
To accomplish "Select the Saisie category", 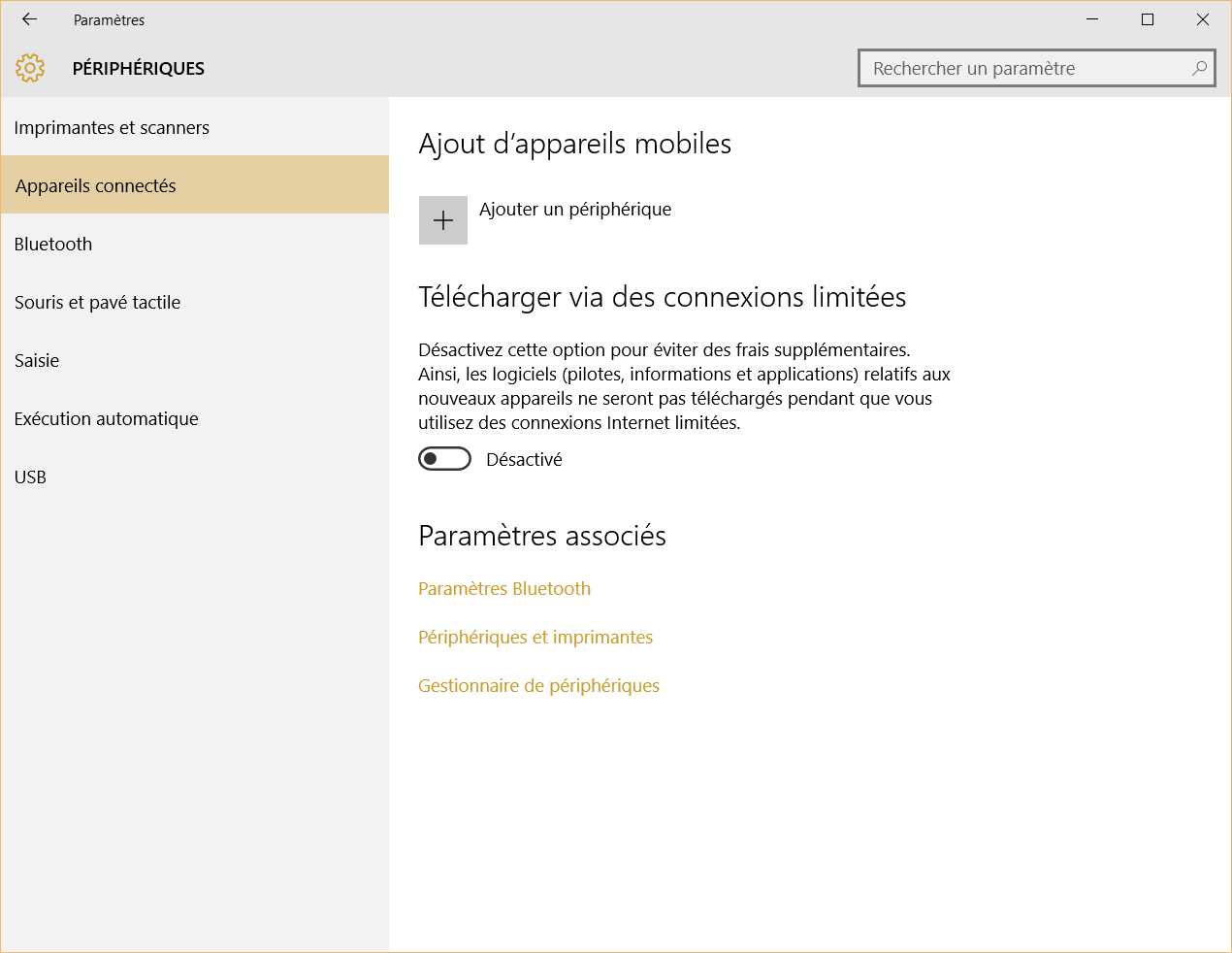I will [x=37, y=361].
